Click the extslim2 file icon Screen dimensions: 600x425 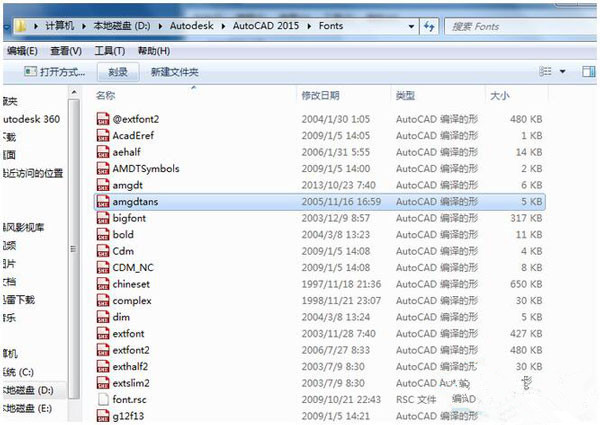coord(103,383)
